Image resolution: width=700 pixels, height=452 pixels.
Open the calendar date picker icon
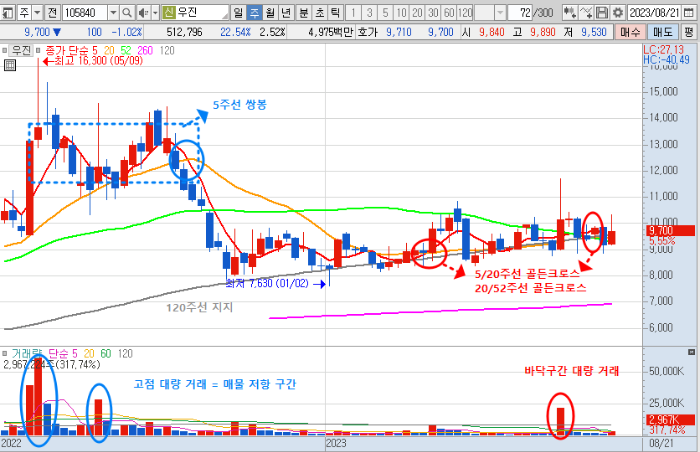[x=689, y=13]
